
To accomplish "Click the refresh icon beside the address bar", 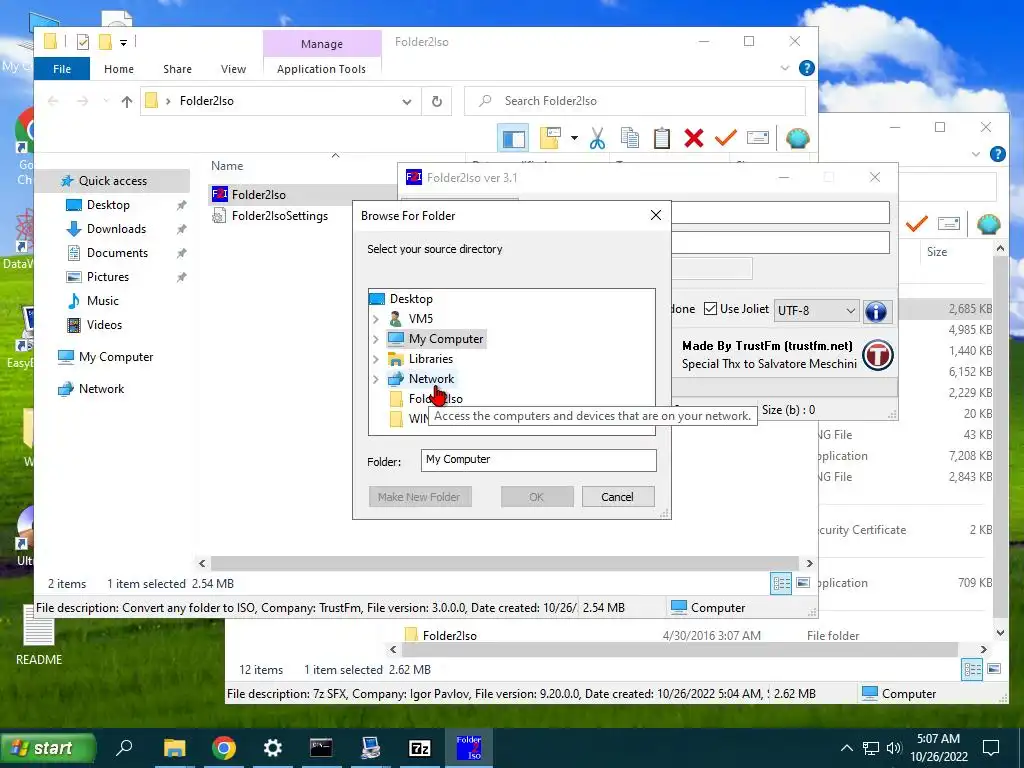I will coord(436,101).
